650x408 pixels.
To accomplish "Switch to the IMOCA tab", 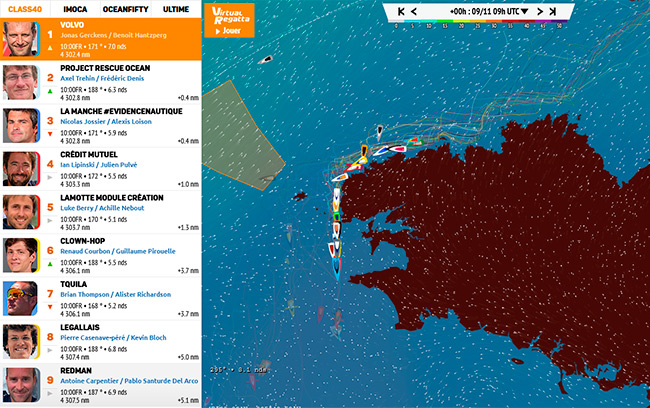I will (x=75, y=9).
